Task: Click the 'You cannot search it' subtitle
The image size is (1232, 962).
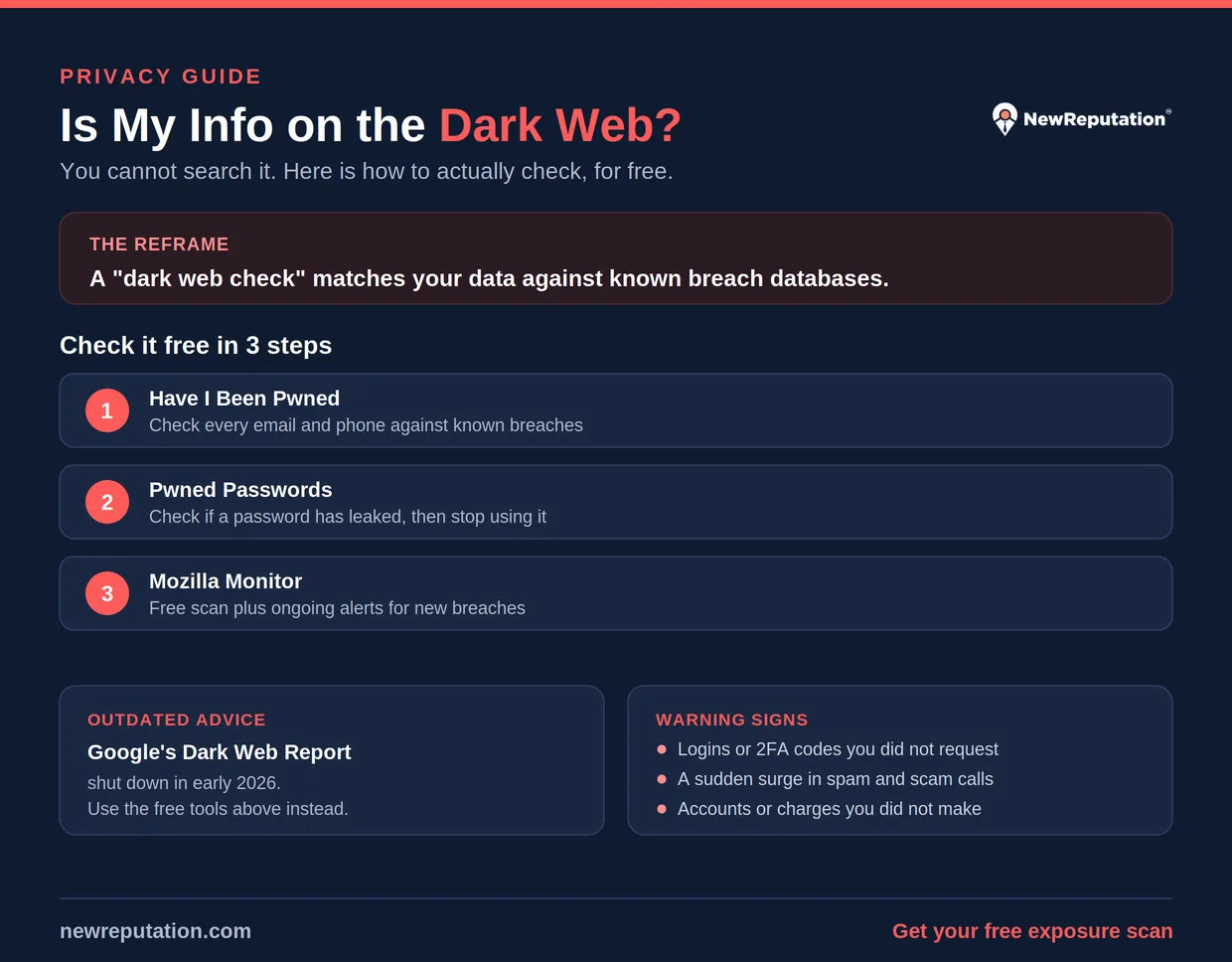Action: pyautogui.click(x=366, y=171)
